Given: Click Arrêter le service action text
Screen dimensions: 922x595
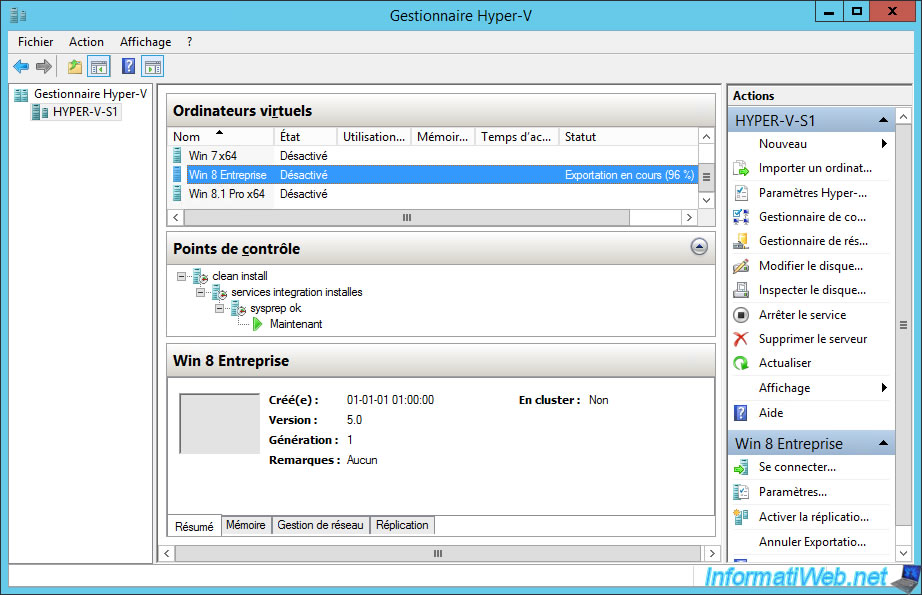Looking at the screenshot, I should click(803, 315).
